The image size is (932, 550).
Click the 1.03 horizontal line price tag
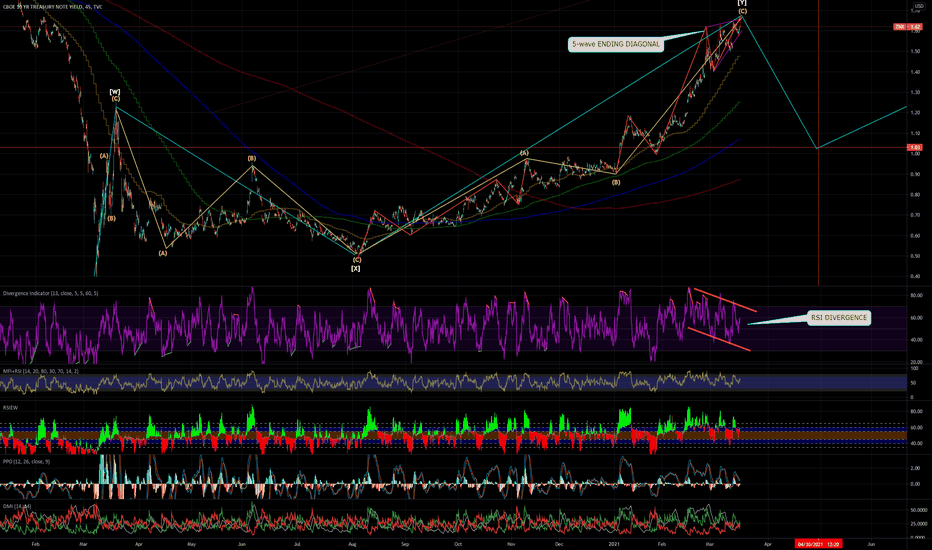915,147
